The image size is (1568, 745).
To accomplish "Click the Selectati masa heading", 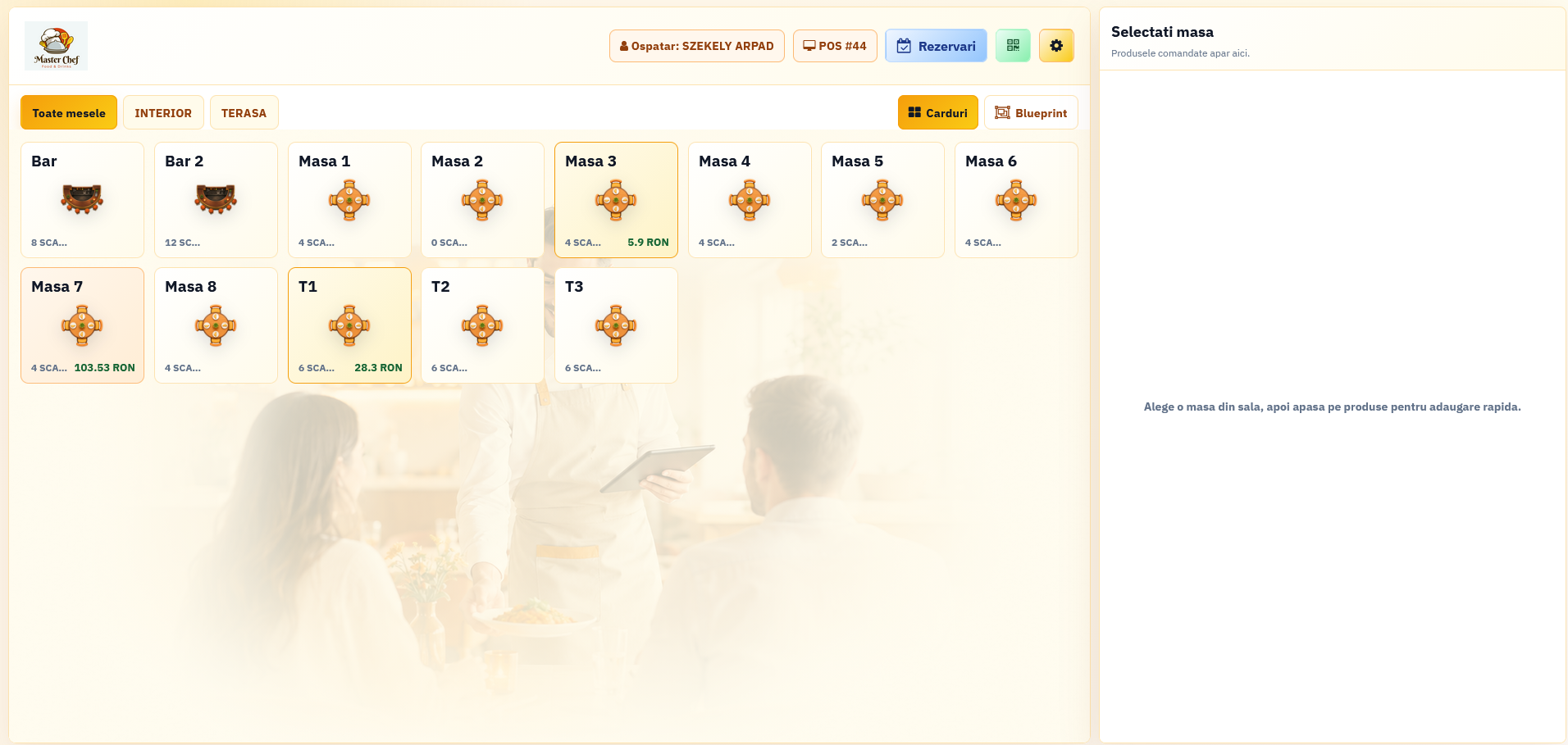I will point(1162,32).
